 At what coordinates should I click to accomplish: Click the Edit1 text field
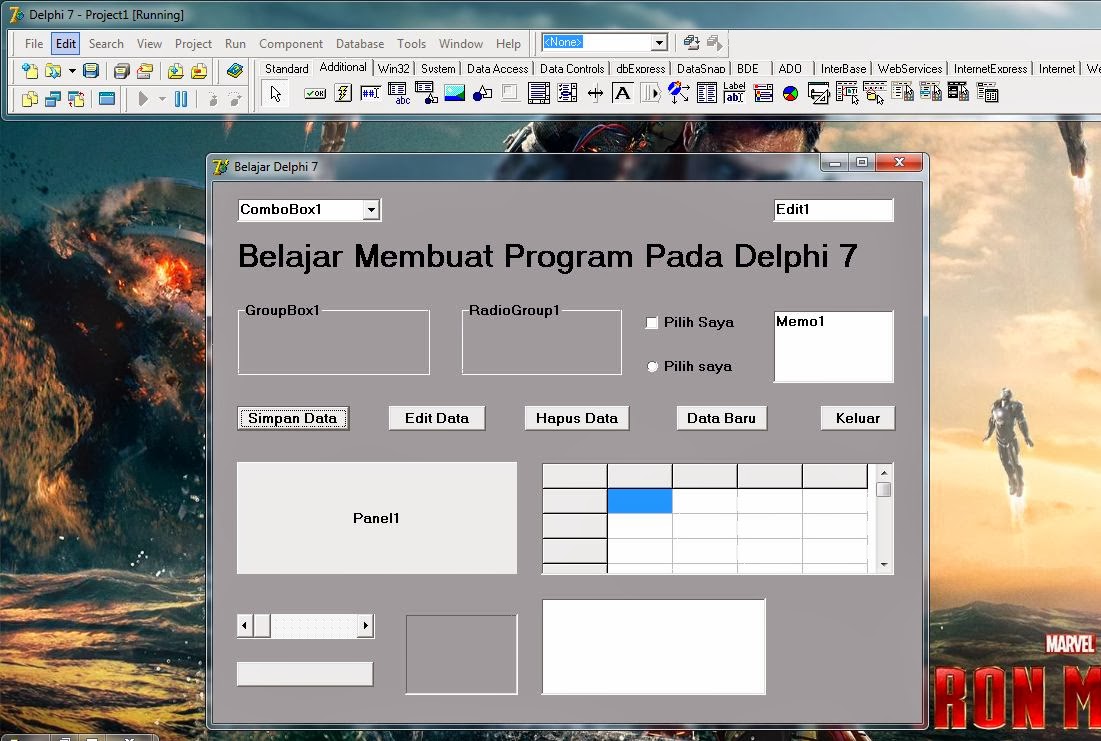click(833, 210)
